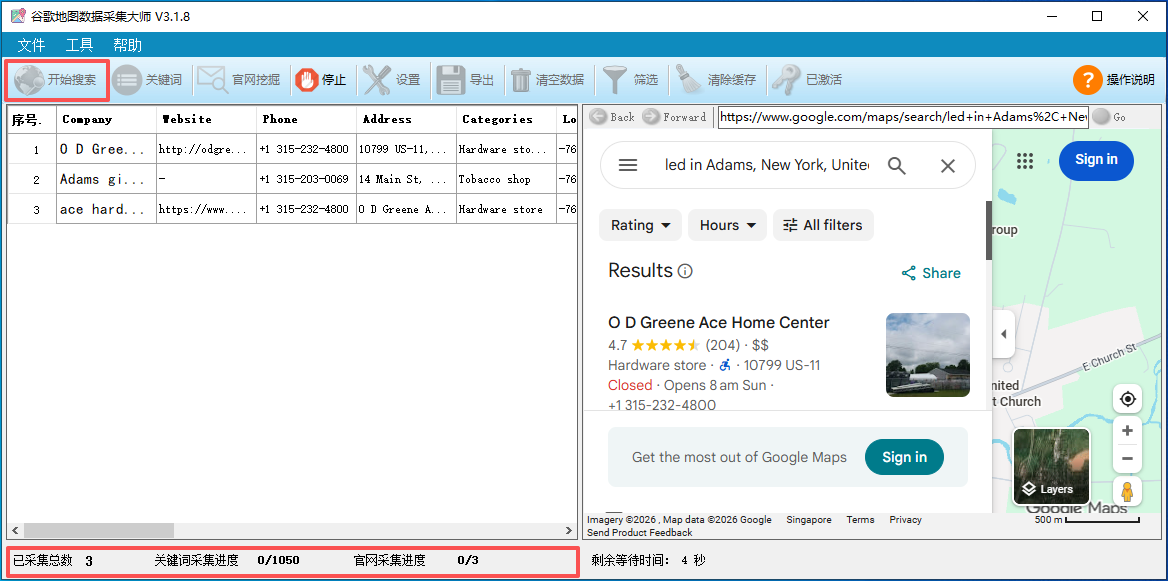Click the 清空数据 trash can icon

pos(520,80)
